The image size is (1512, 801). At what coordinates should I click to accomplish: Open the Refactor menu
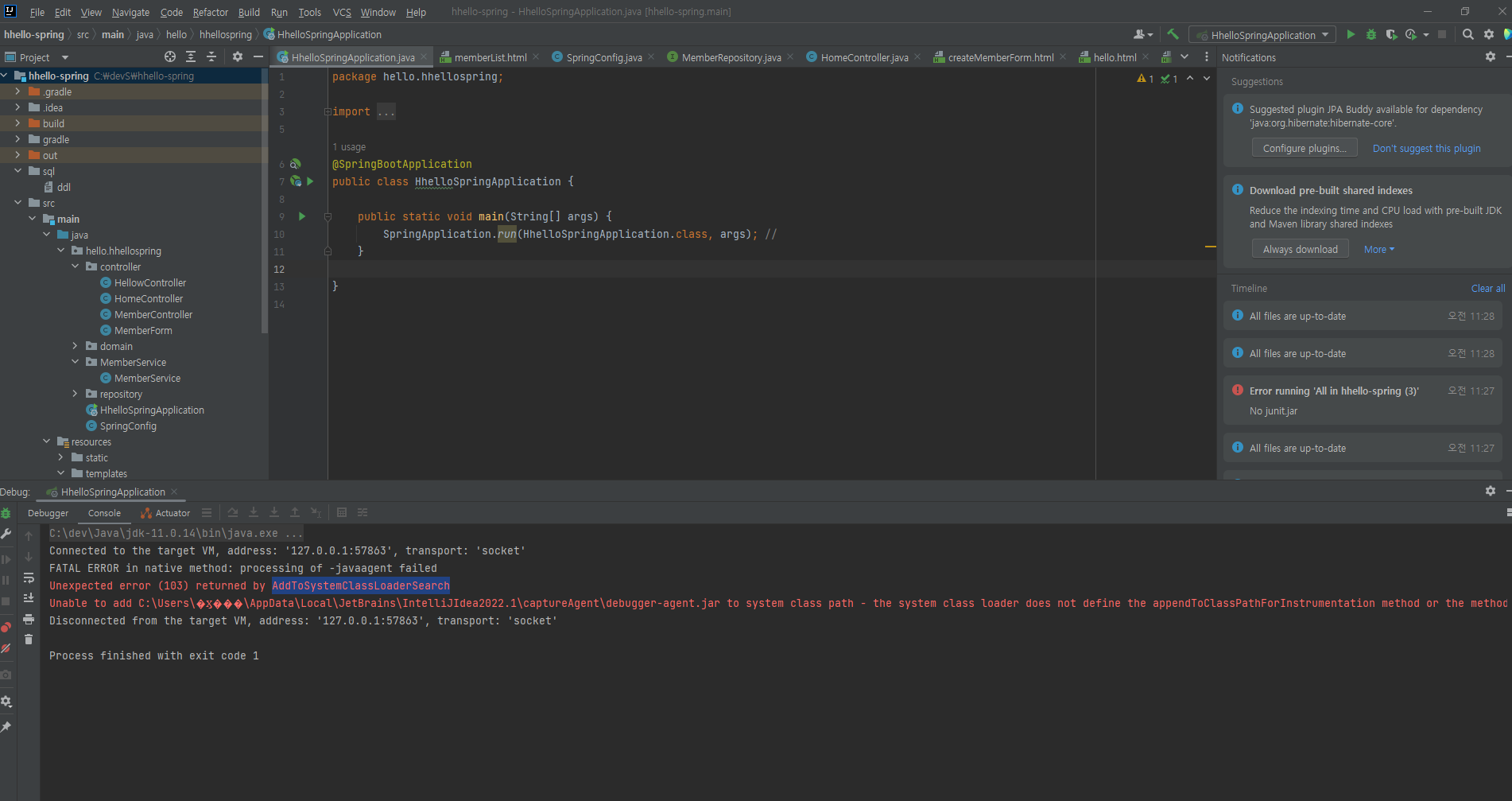click(x=210, y=12)
